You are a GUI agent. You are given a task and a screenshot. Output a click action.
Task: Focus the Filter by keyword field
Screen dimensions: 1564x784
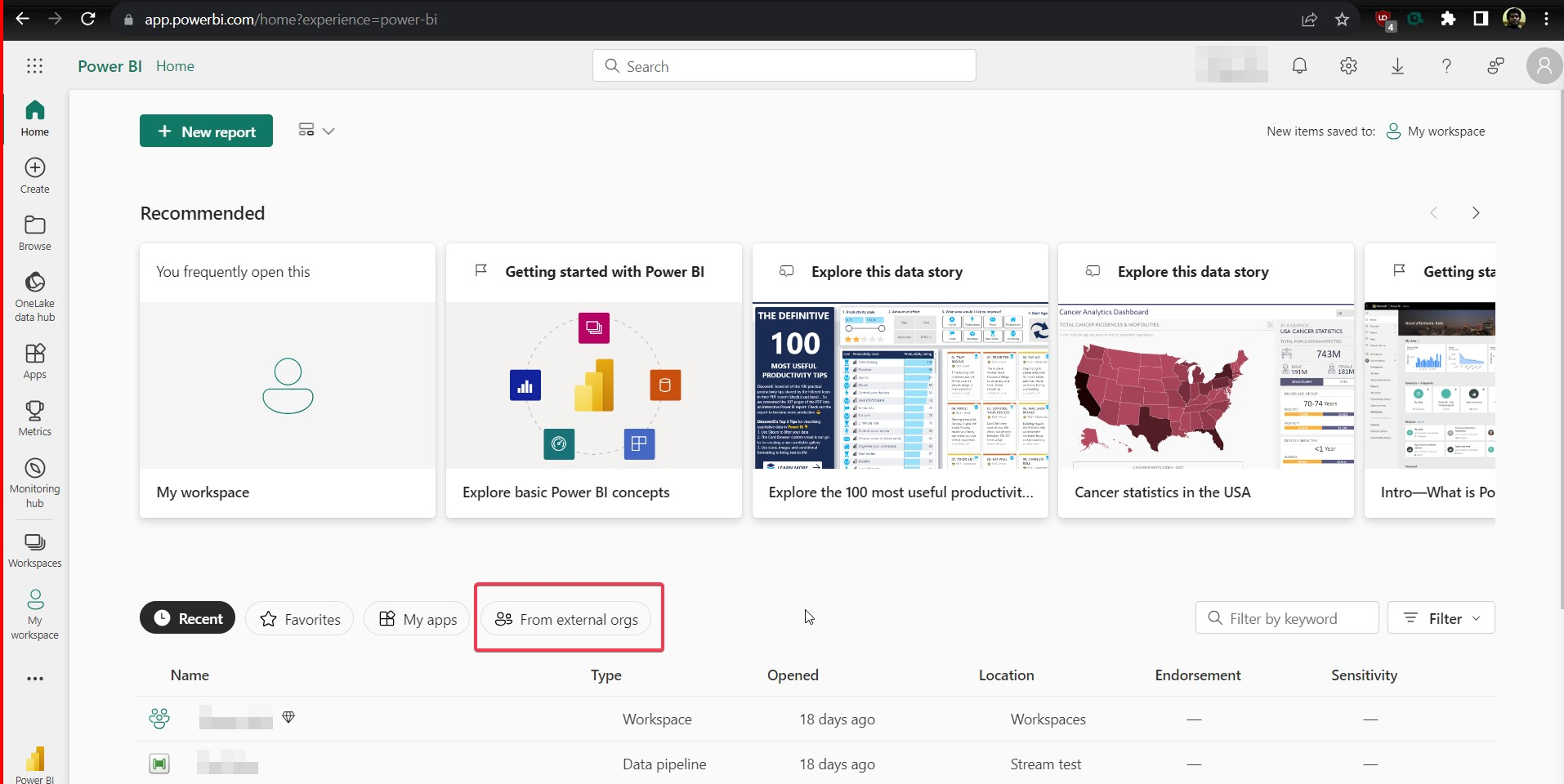1287,618
